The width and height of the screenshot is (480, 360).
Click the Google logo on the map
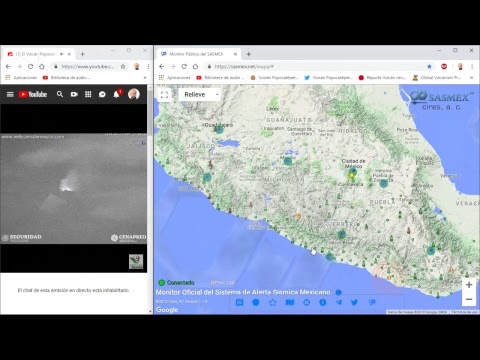167,310
